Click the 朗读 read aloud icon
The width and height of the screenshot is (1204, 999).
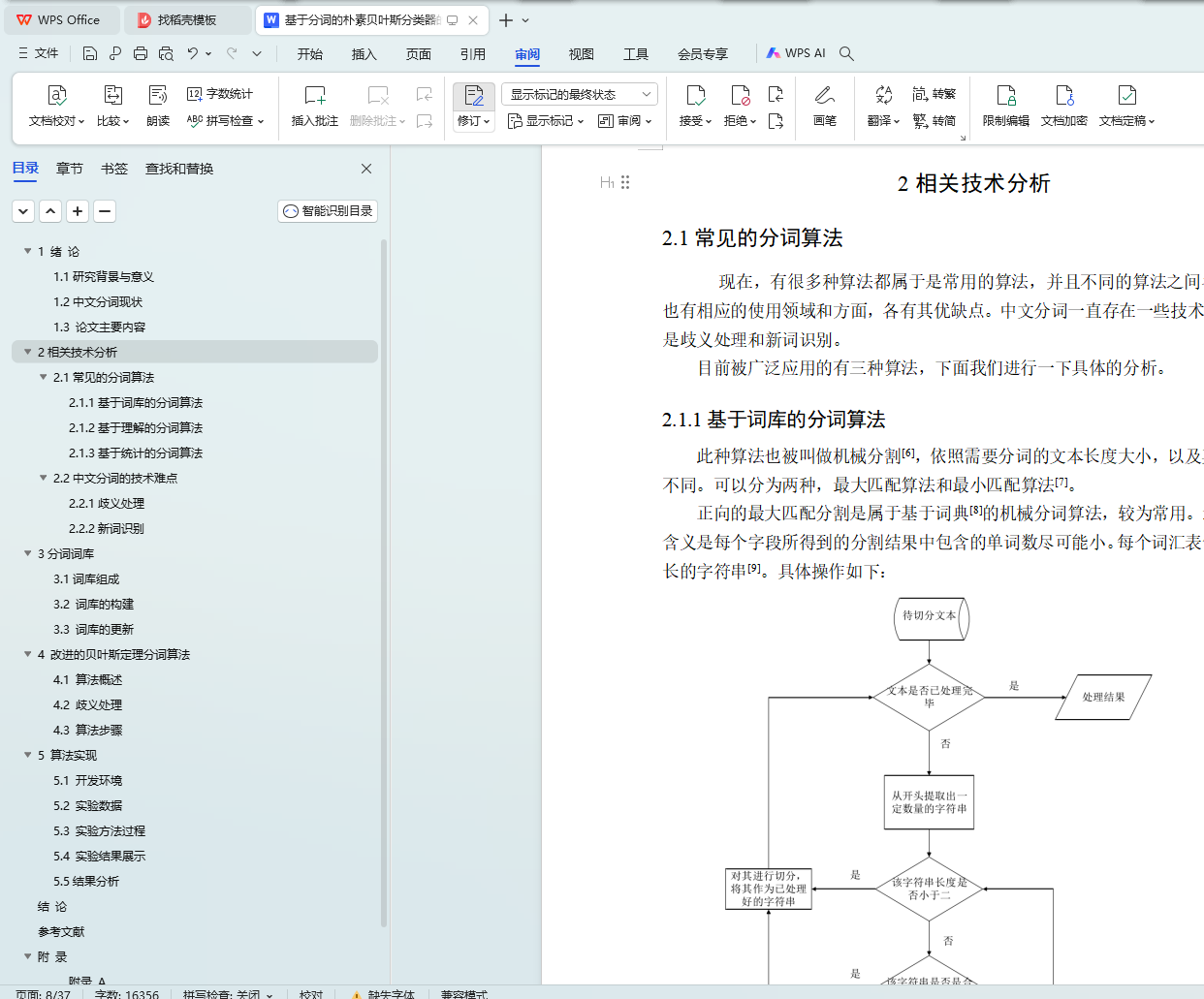[x=158, y=95]
